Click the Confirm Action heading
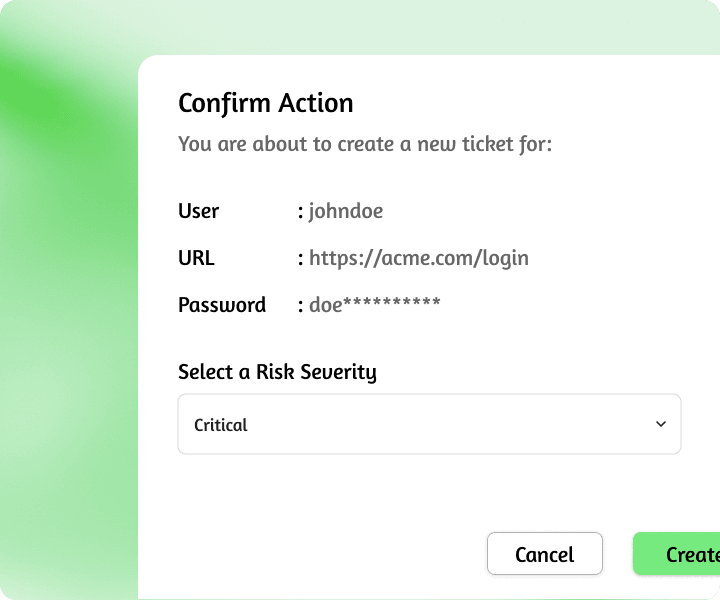The width and height of the screenshot is (720, 600). [x=265, y=103]
